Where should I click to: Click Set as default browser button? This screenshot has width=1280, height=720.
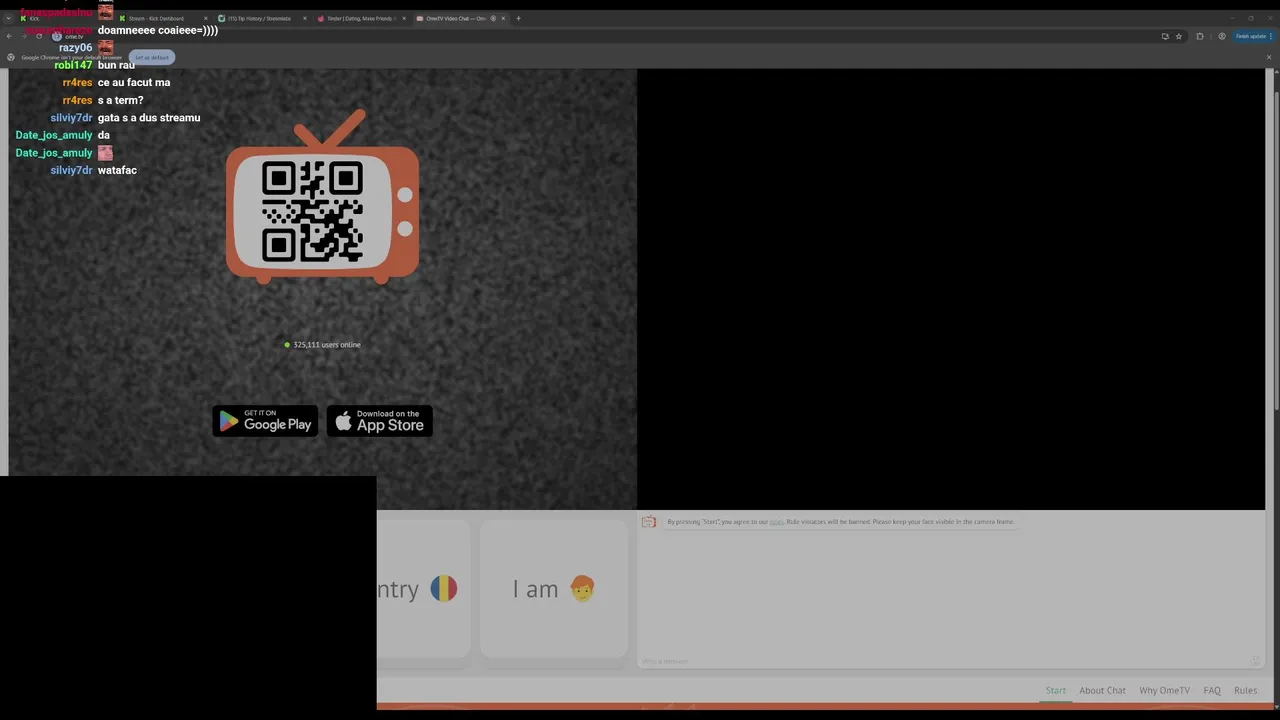[152, 57]
